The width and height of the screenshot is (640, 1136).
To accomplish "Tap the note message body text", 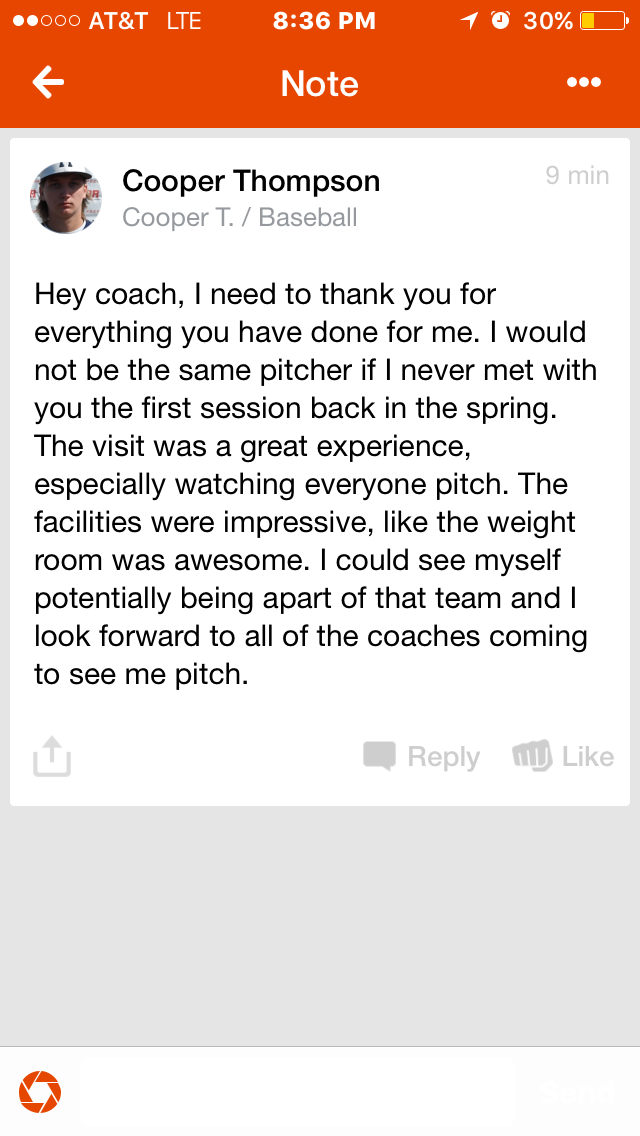I will click(x=316, y=484).
